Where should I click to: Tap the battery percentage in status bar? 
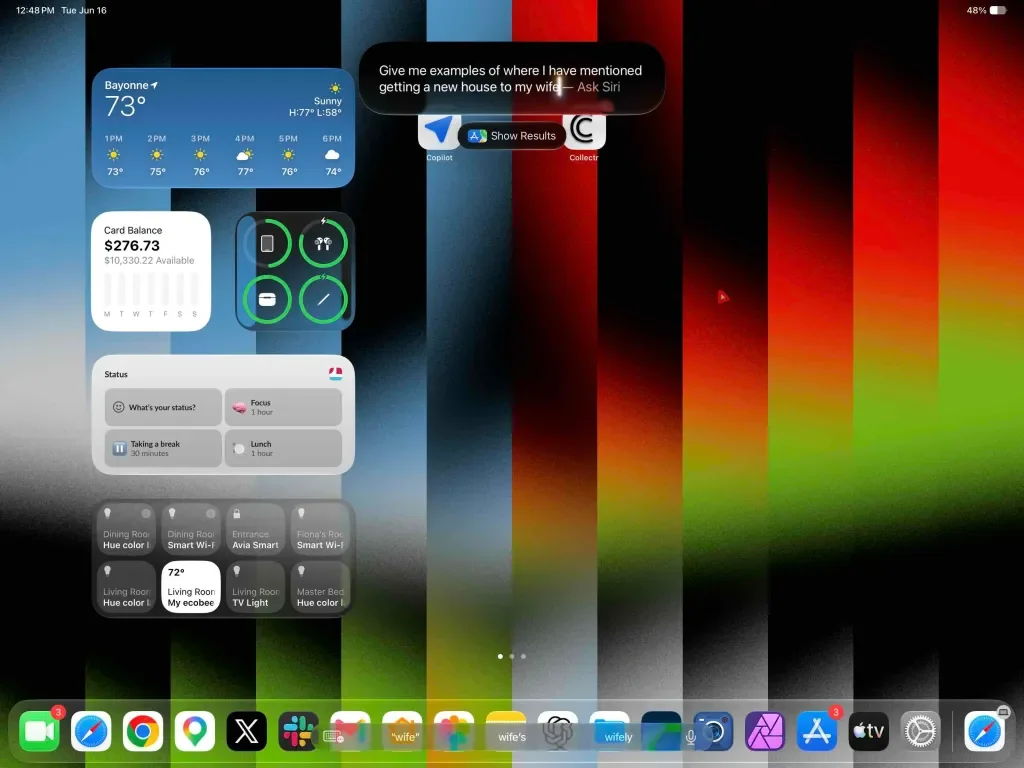[x=976, y=10]
